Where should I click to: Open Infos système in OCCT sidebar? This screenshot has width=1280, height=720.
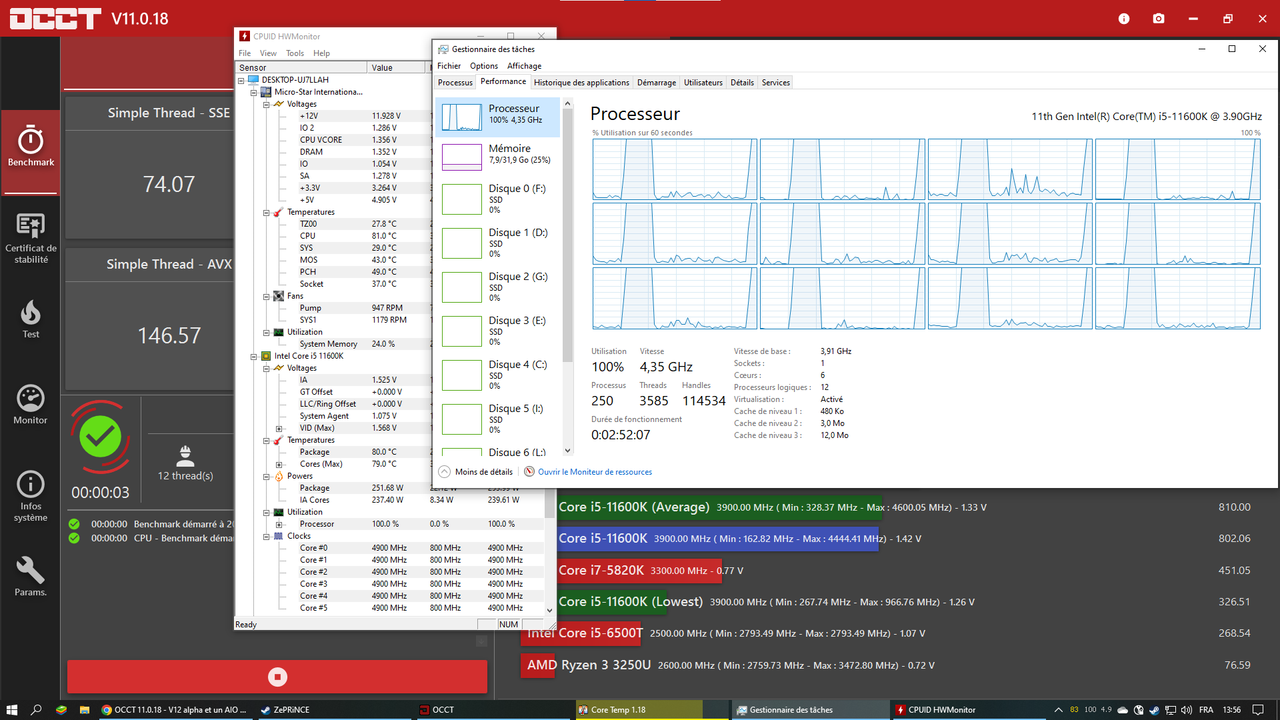point(30,497)
